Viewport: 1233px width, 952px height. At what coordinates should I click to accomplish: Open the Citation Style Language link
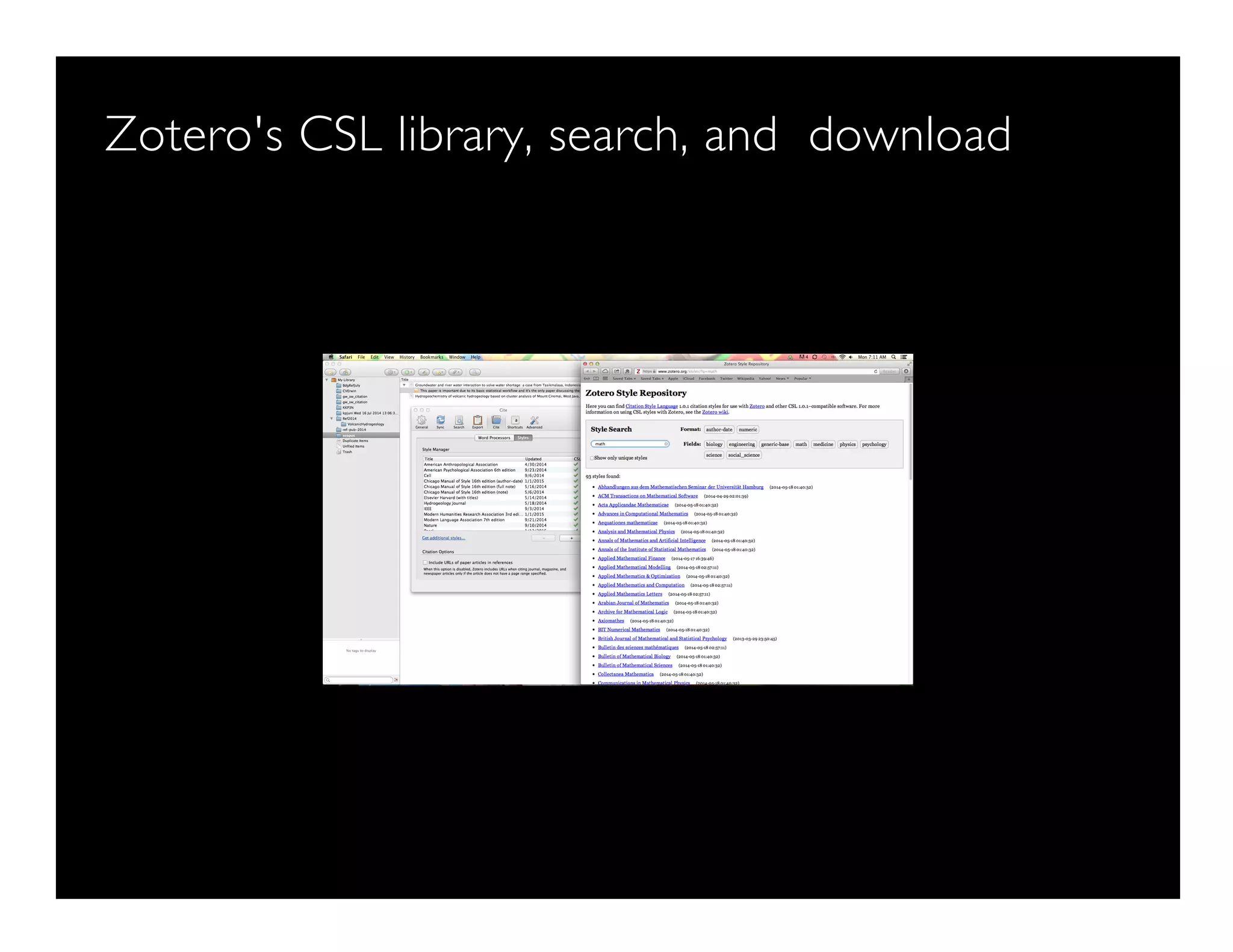tap(651, 406)
